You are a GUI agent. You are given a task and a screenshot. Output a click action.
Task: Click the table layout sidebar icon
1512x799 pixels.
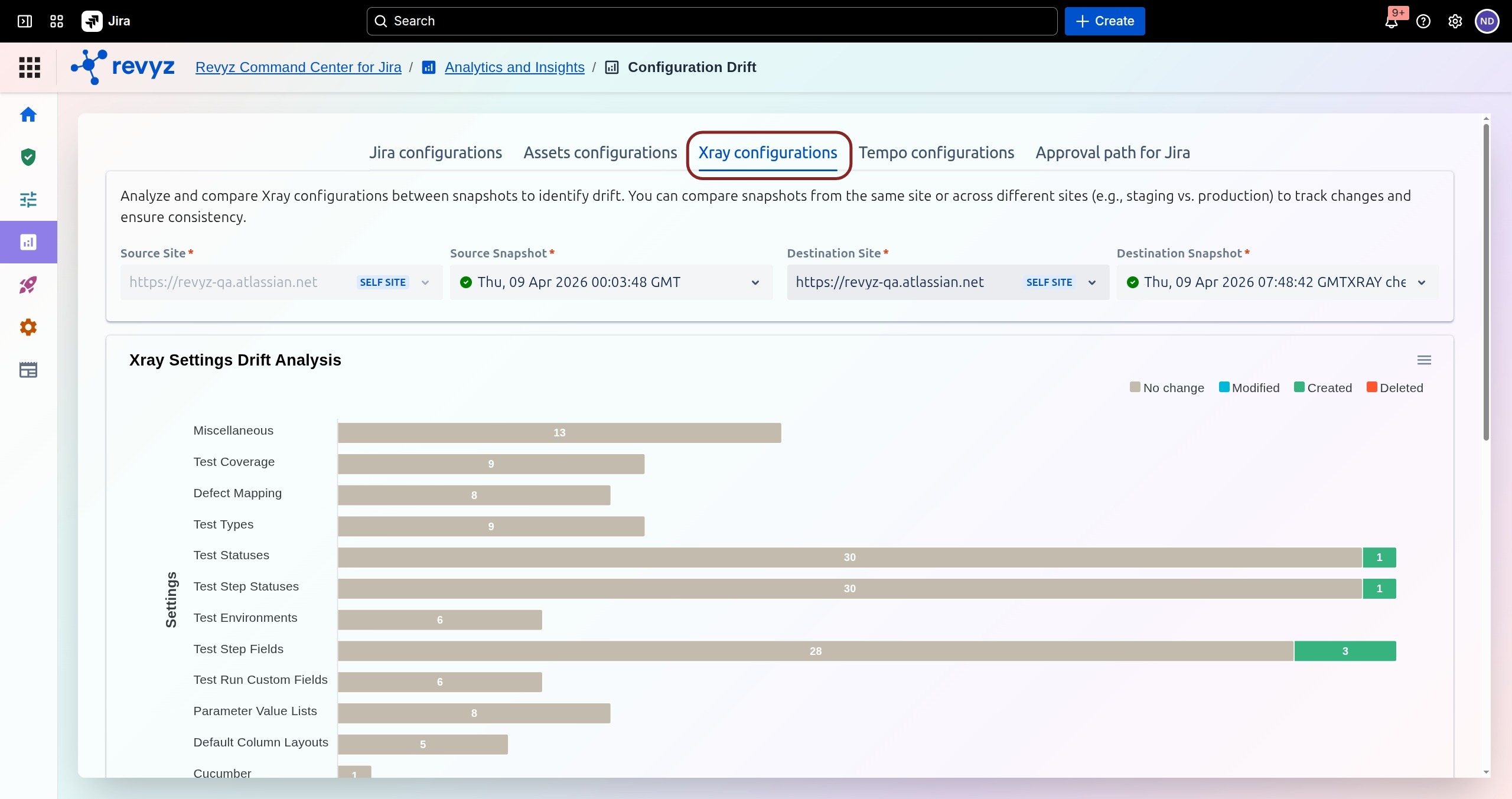[x=28, y=370]
